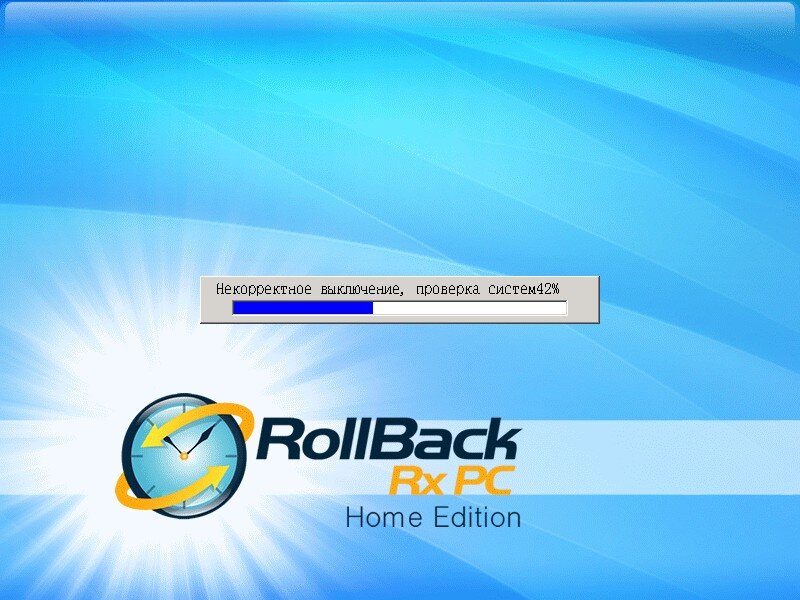Click the 'Некорректное выключение, проверка систем' text
This screenshot has width=800, height=600.
tap(375, 290)
